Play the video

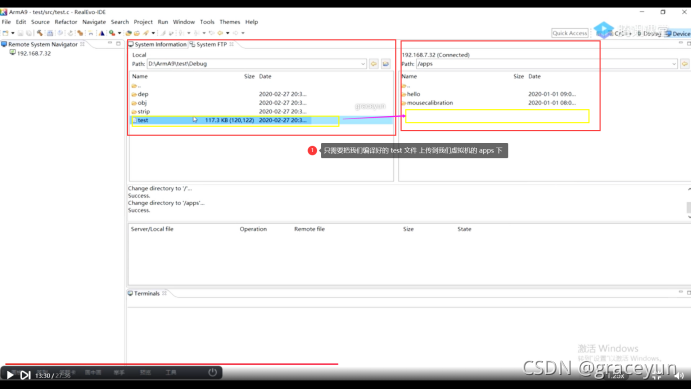coord(10,375)
